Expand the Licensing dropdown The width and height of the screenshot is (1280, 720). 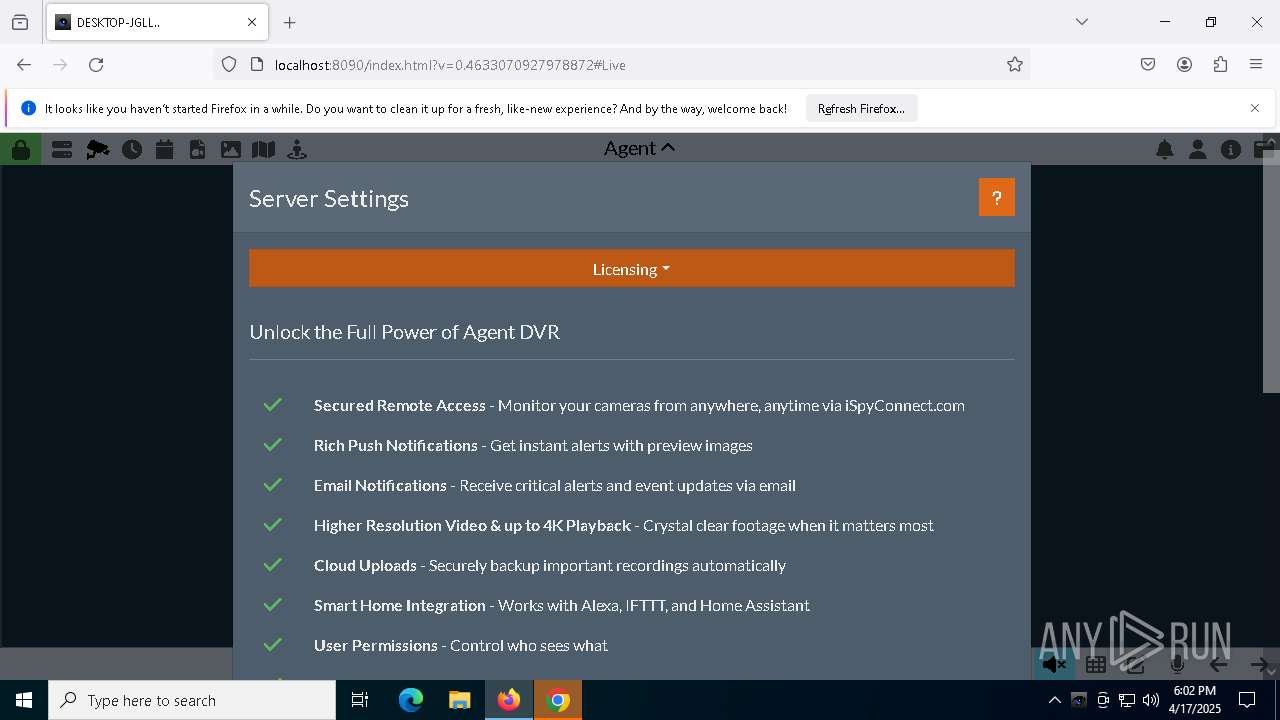[631, 269]
